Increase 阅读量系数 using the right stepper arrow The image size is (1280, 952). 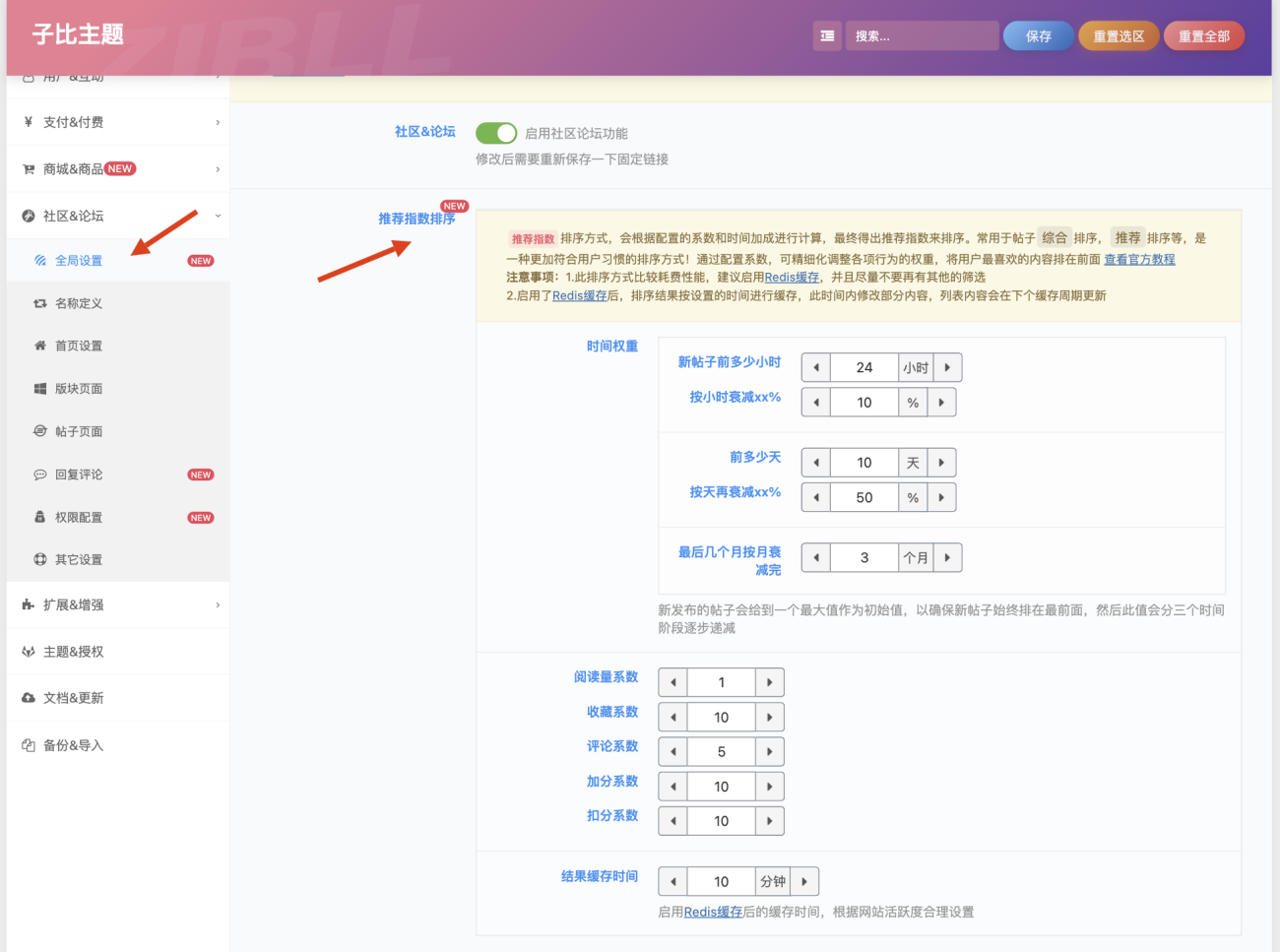[x=769, y=681]
